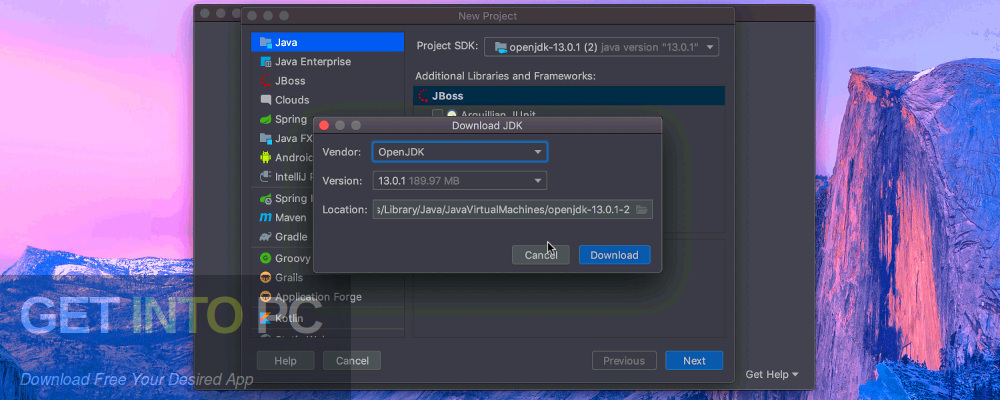Screen dimensions: 1000x400
Task: Click the SDK folder icon in Project SDK
Action: 501,47
